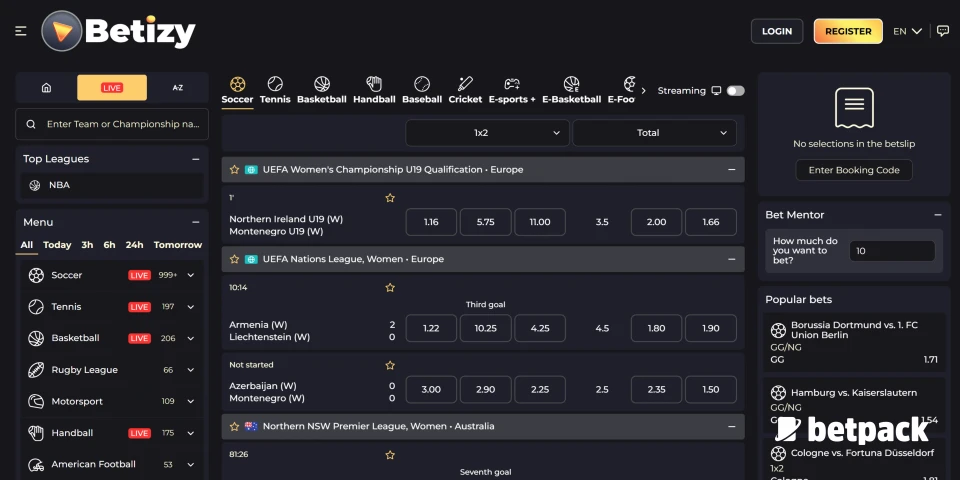Pick odds 1.16 for Northern Ireland U19
Viewport: 960px width, 480px height.
[431, 222]
